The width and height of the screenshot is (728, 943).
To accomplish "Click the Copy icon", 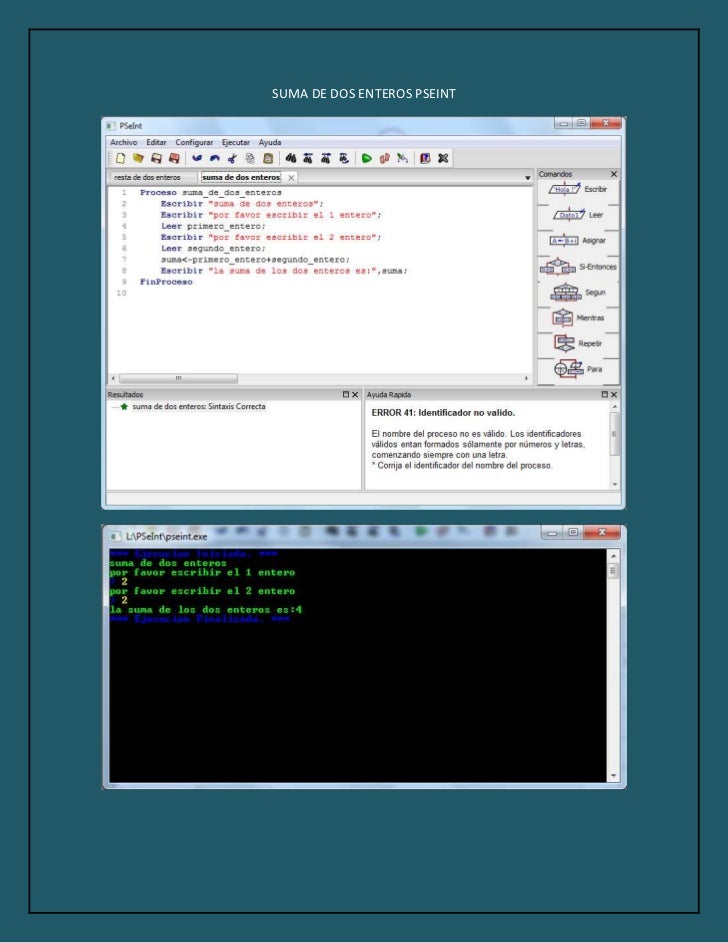I will point(250,158).
